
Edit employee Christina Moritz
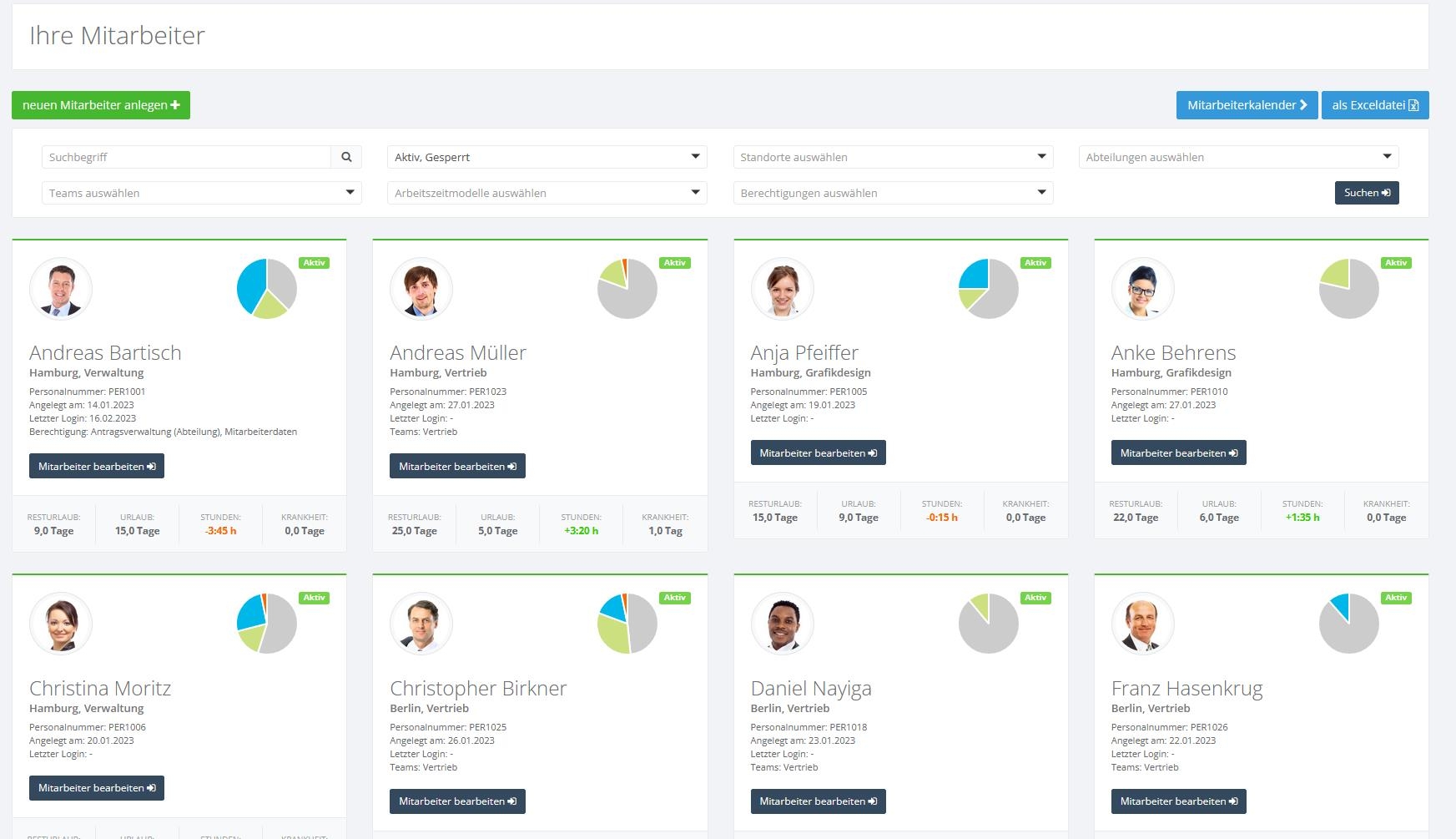[x=97, y=788]
